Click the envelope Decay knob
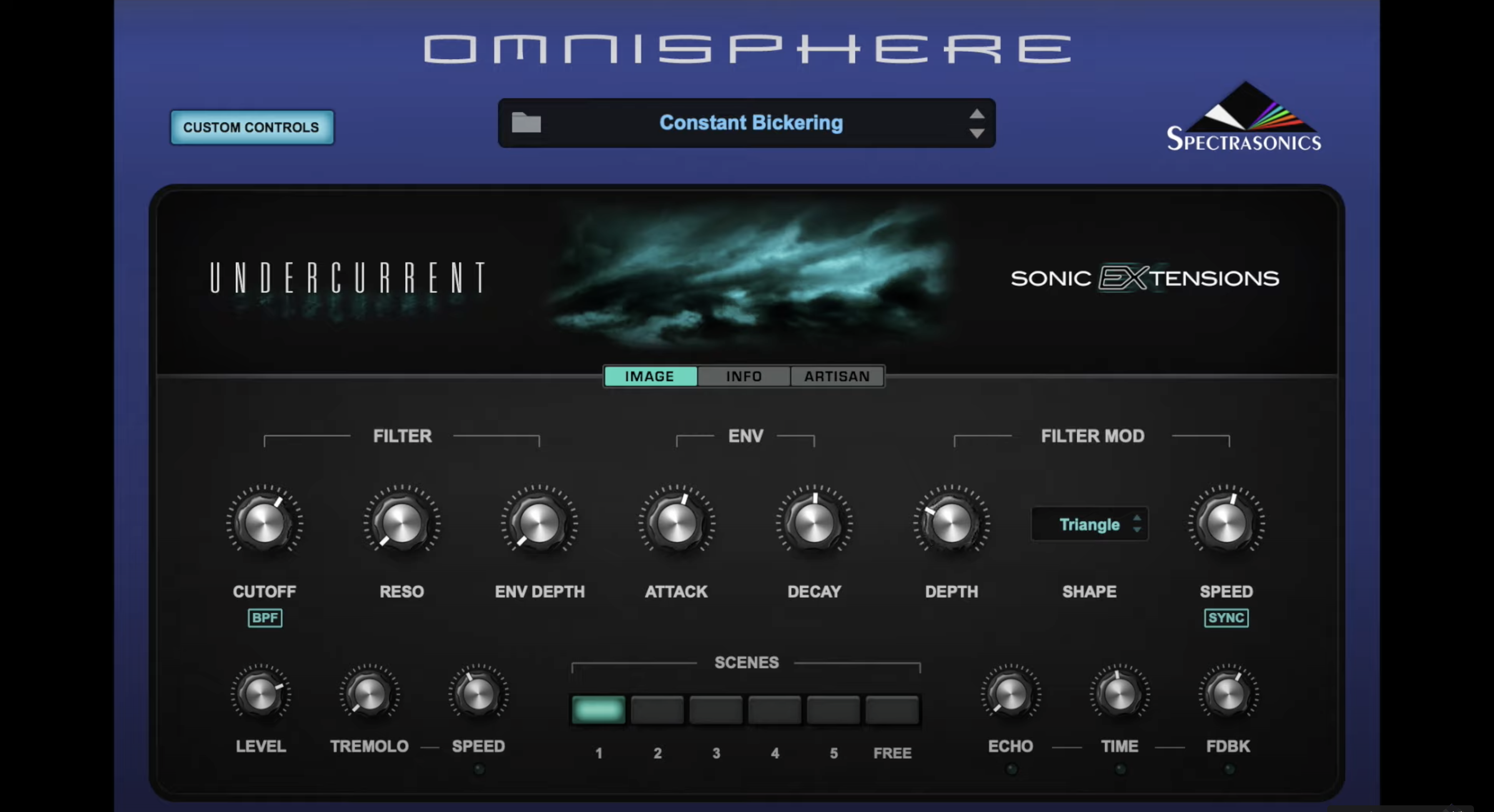1494x812 pixels. click(814, 523)
